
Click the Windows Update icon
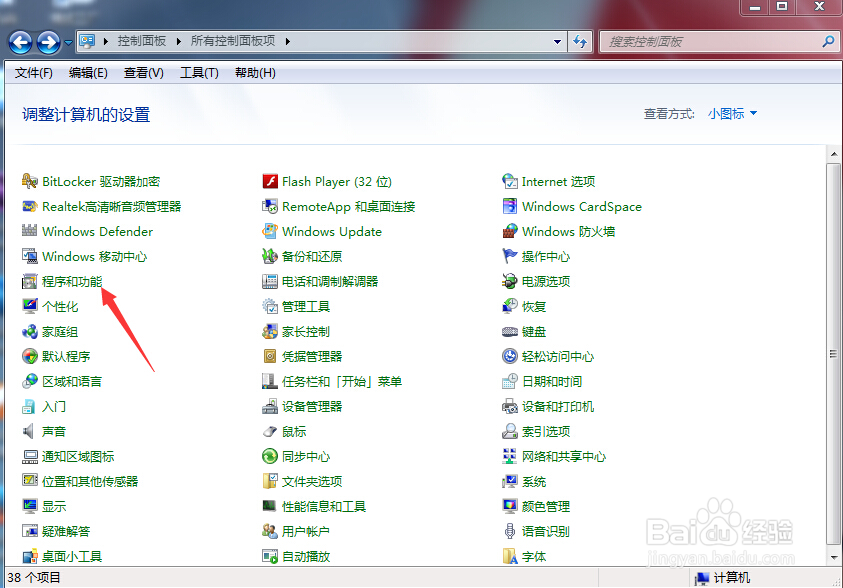(270, 231)
